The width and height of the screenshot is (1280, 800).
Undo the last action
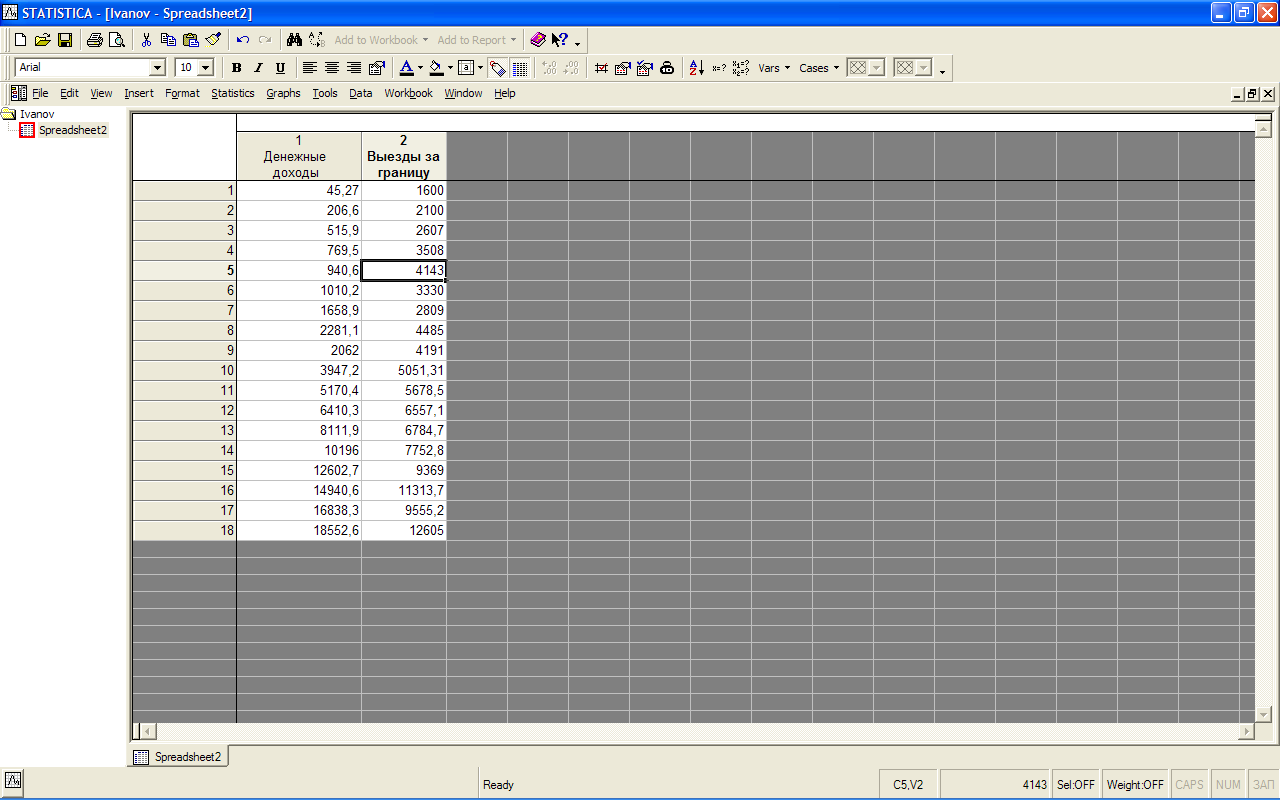pos(242,40)
